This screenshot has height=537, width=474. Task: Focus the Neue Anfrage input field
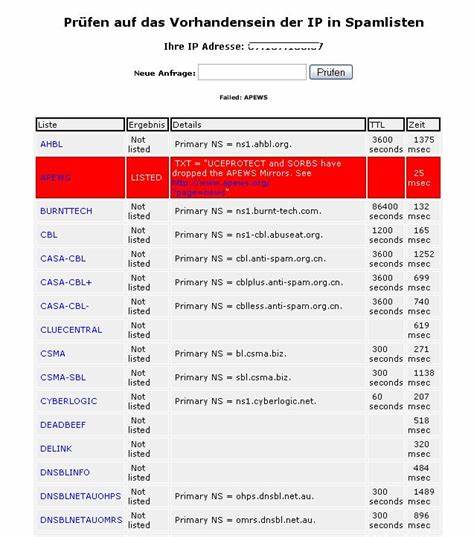252,72
